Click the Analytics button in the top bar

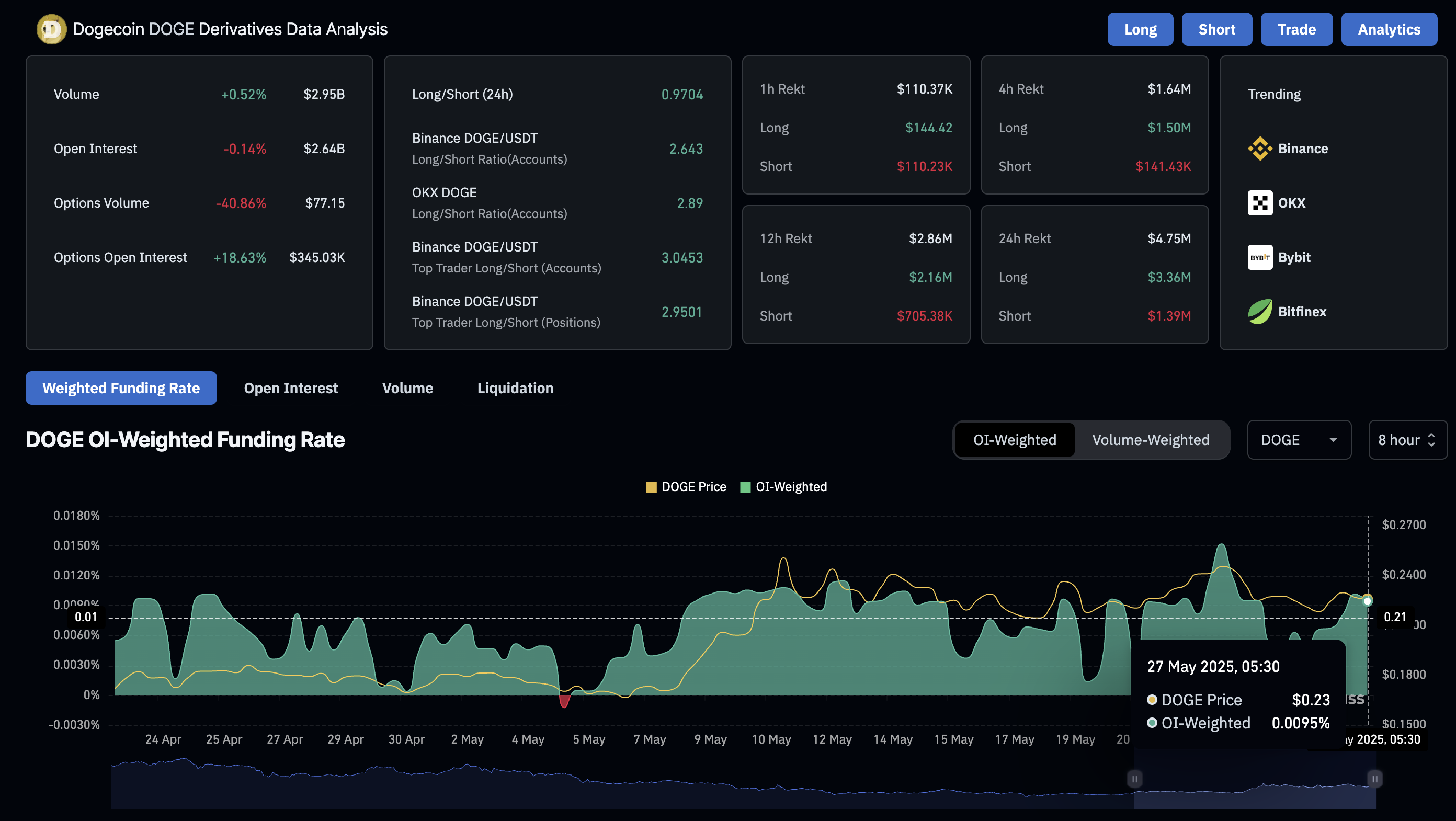[1389, 29]
